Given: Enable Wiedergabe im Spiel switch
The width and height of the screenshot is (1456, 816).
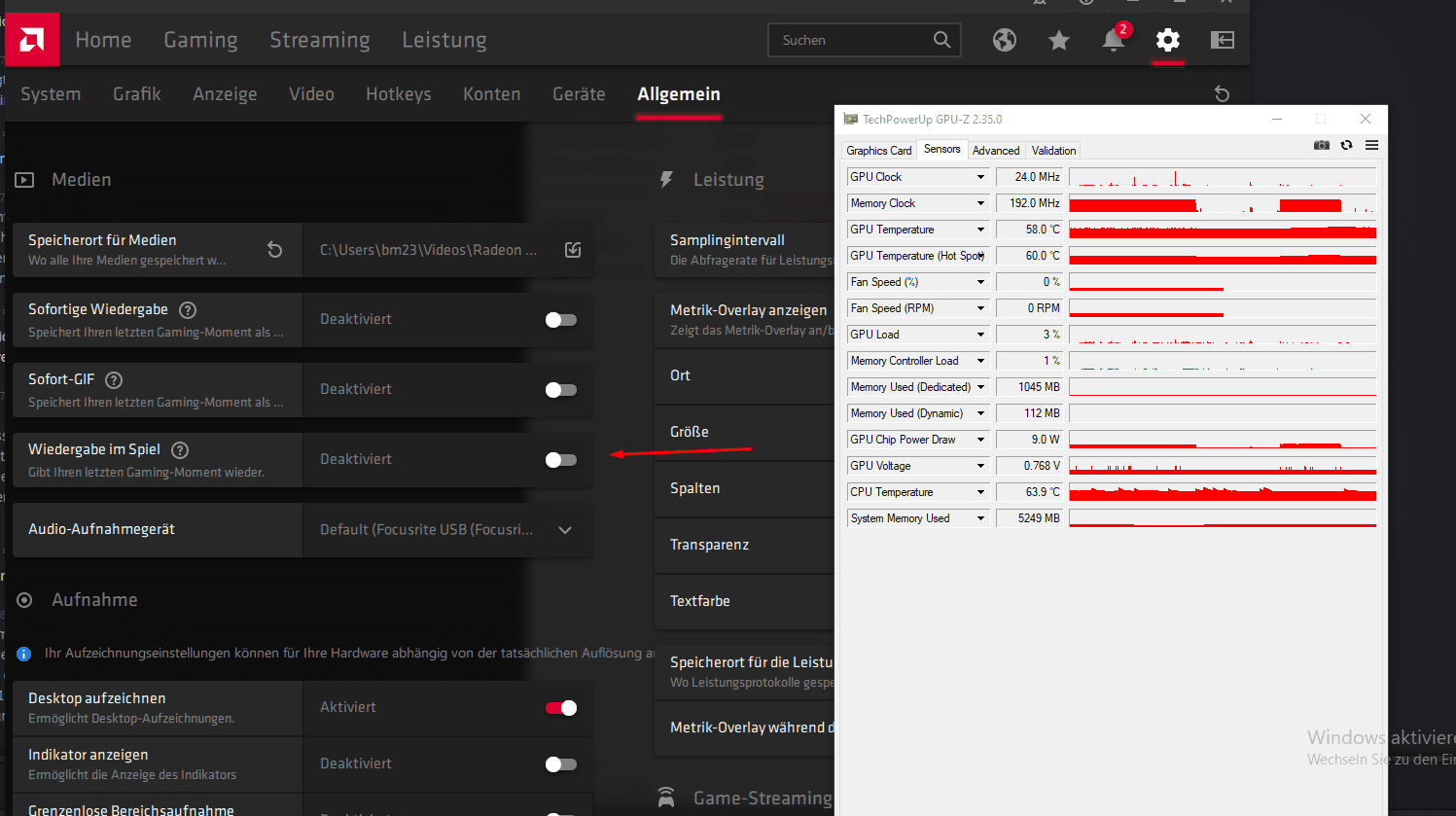Looking at the screenshot, I should [561, 460].
